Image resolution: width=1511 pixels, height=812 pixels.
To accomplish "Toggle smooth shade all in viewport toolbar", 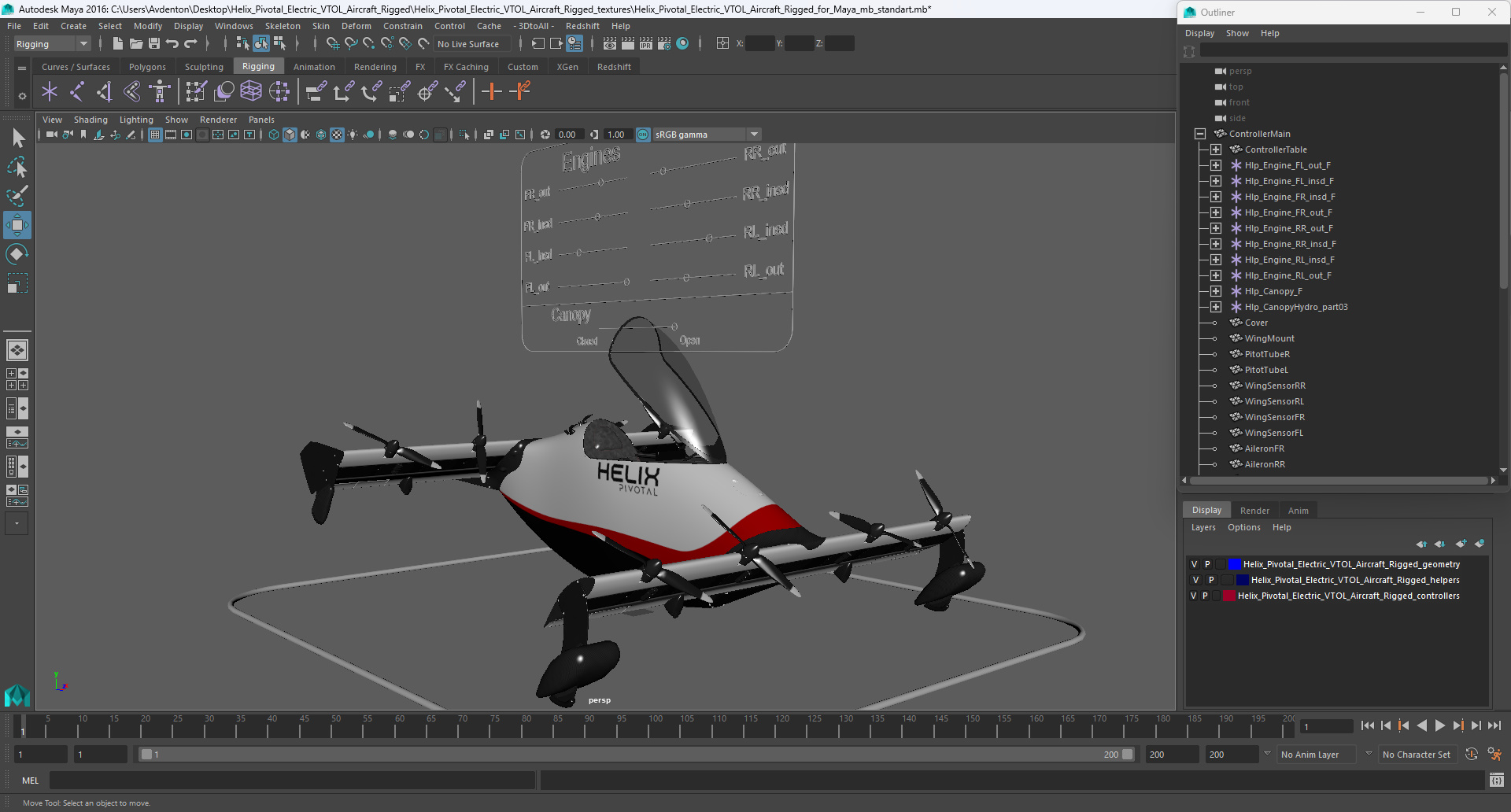I will pyautogui.click(x=290, y=135).
